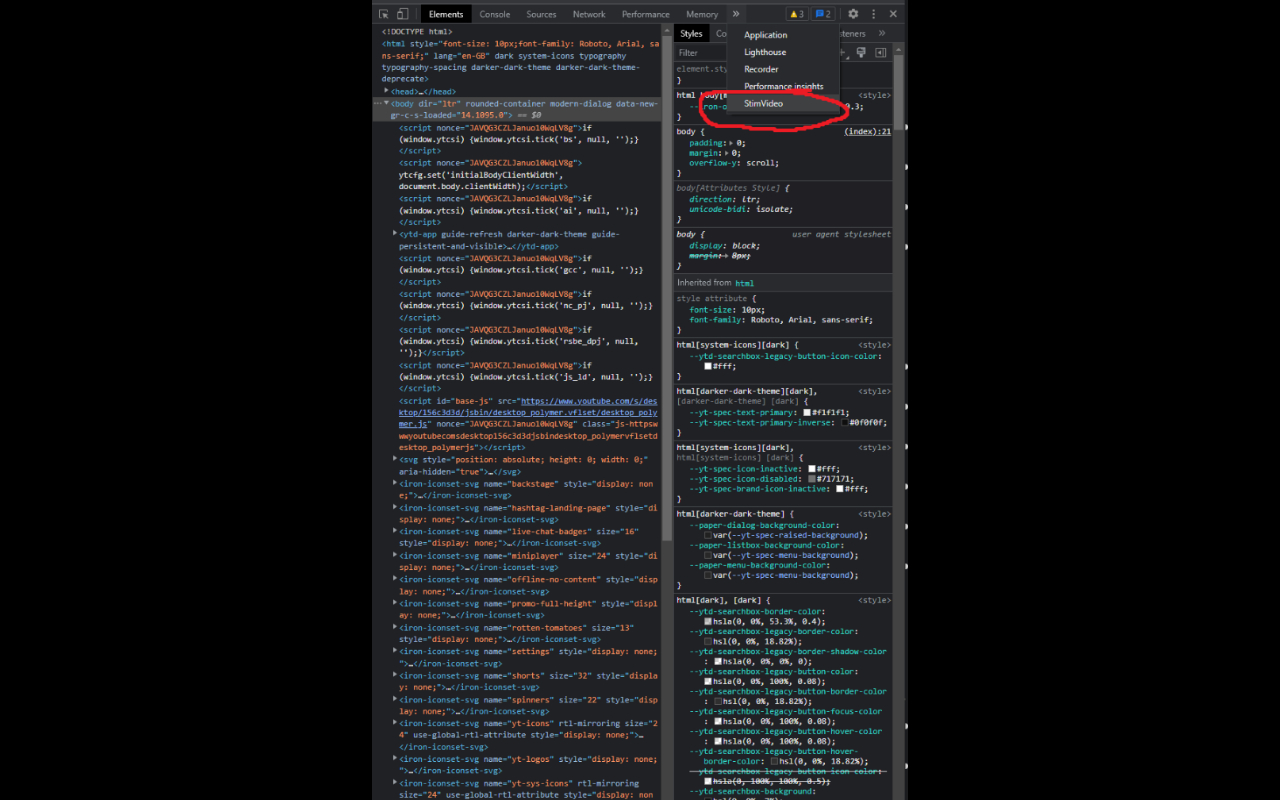Toggle the device toolbar icon

(x=402, y=14)
